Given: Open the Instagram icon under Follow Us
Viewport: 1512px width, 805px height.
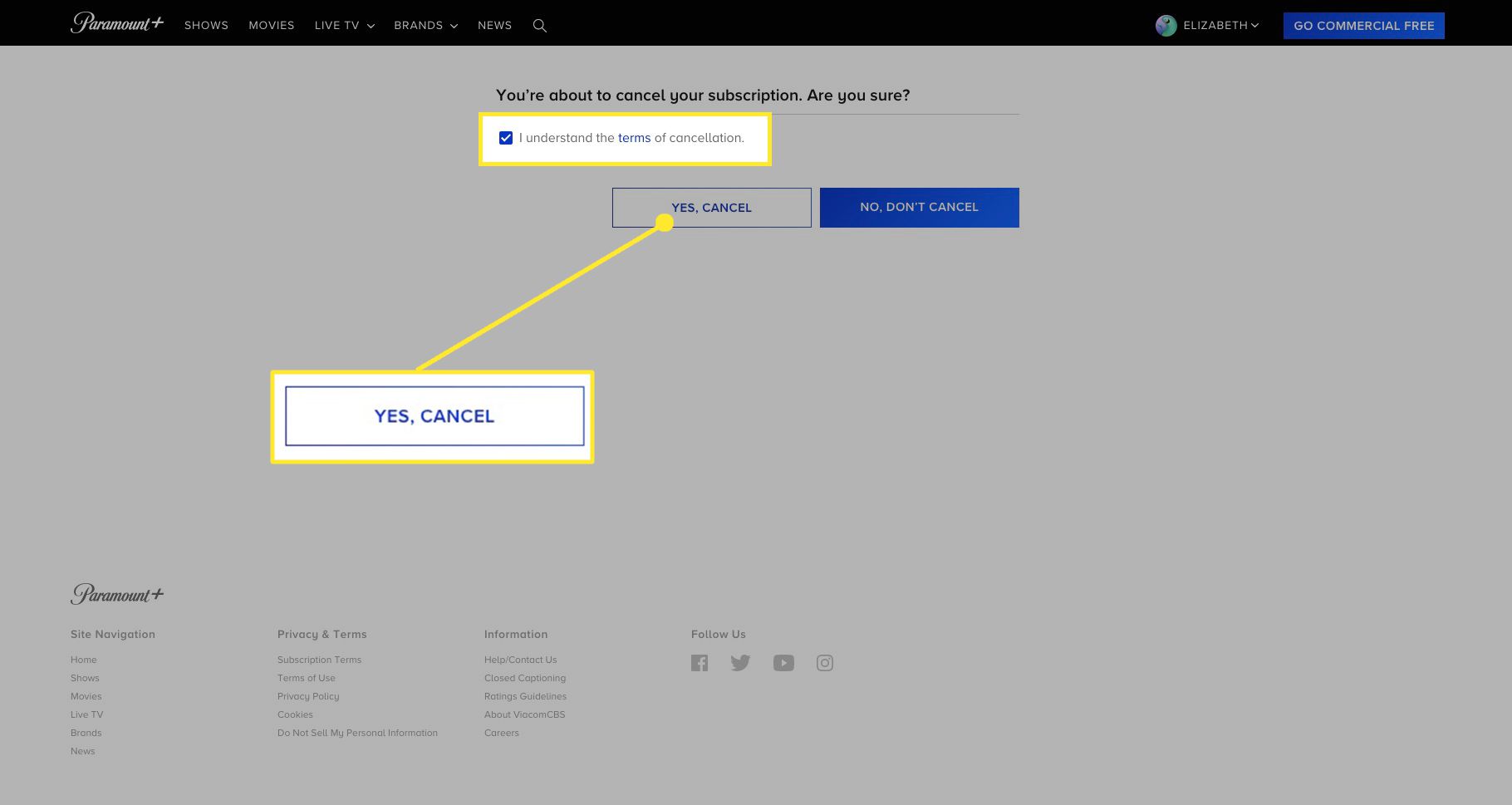Looking at the screenshot, I should click(825, 663).
